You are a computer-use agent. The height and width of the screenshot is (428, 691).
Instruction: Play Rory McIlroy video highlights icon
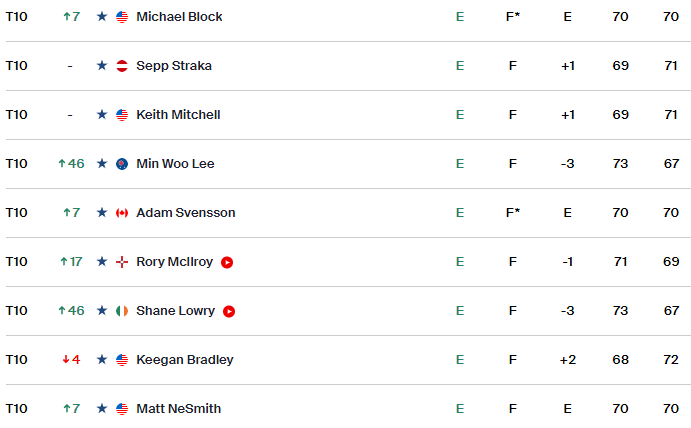pos(227,262)
